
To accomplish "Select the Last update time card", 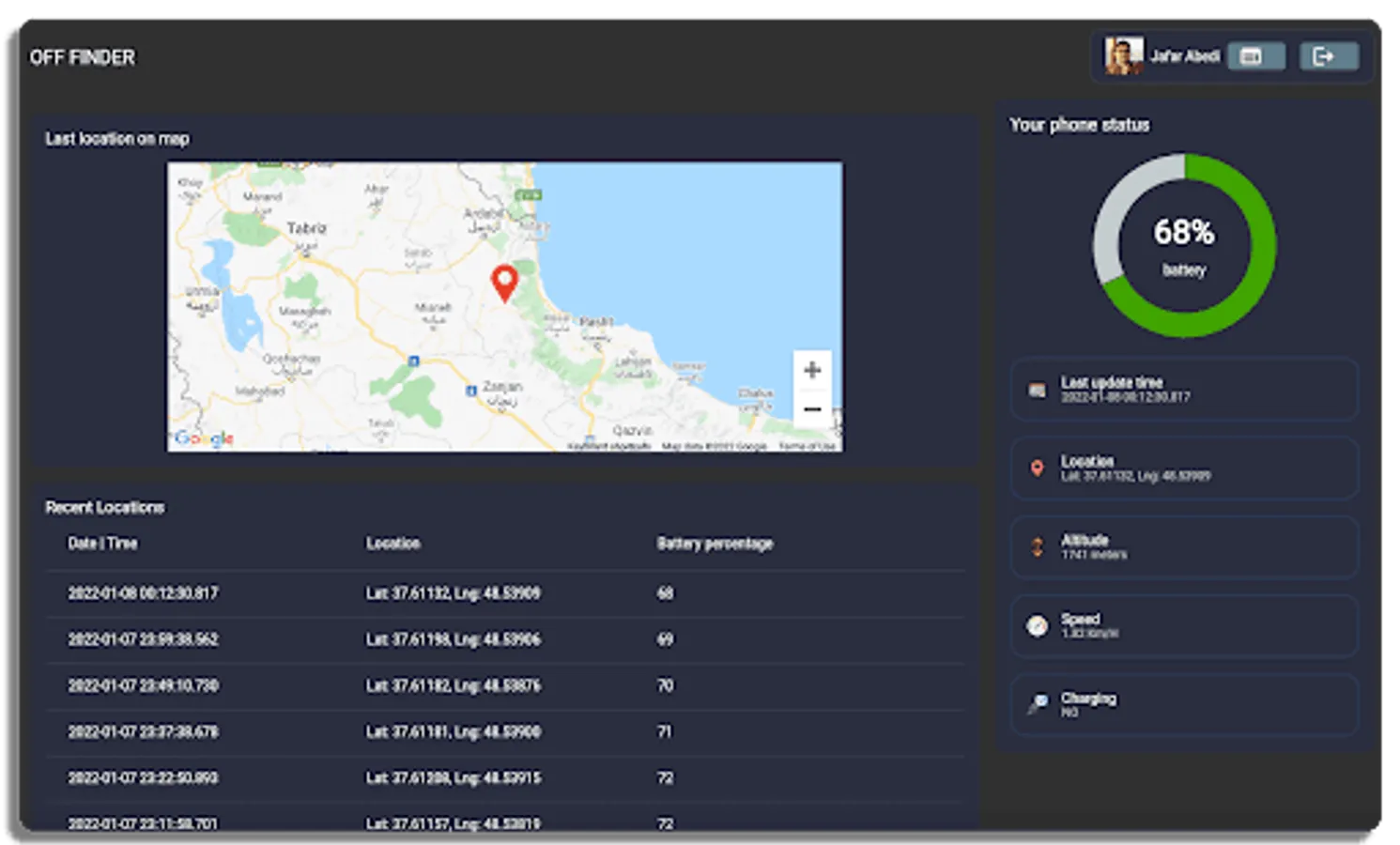I will tap(1184, 389).
